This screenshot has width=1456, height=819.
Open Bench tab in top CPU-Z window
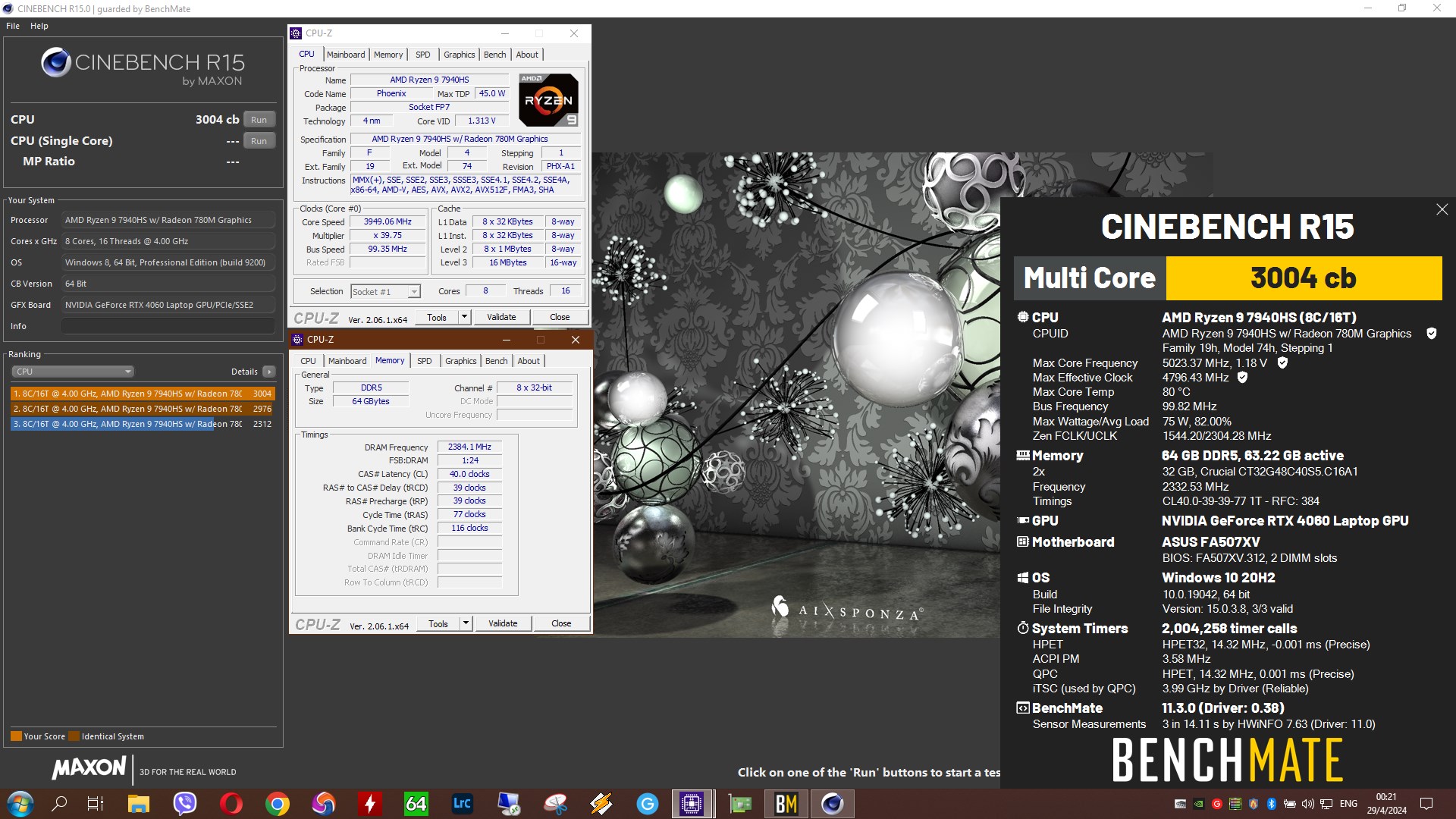[494, 55]
